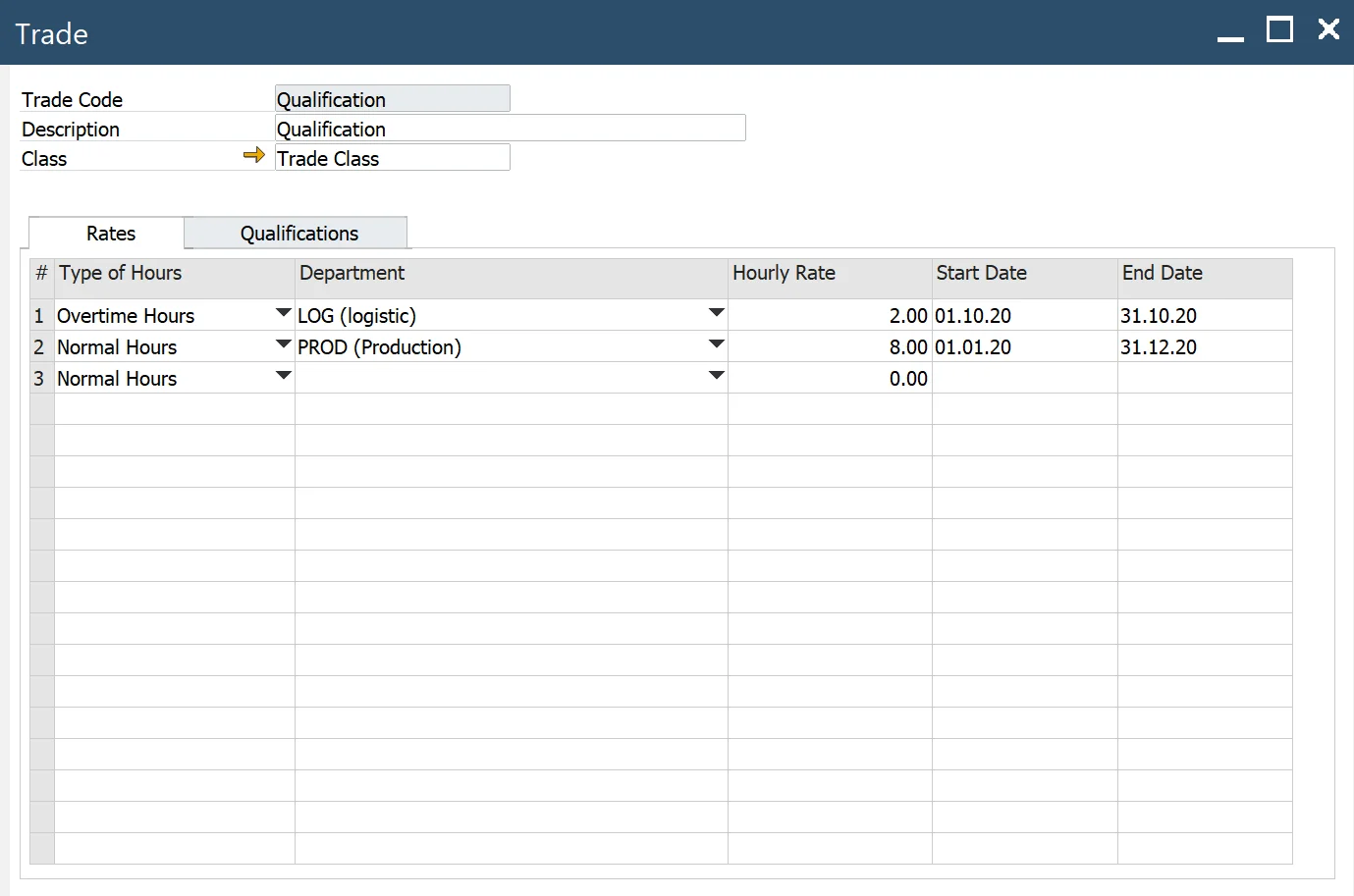Viewport: 1354px width, 896px height.
Task: Click the Hourly Rate column header
Action: coord(829,274)
